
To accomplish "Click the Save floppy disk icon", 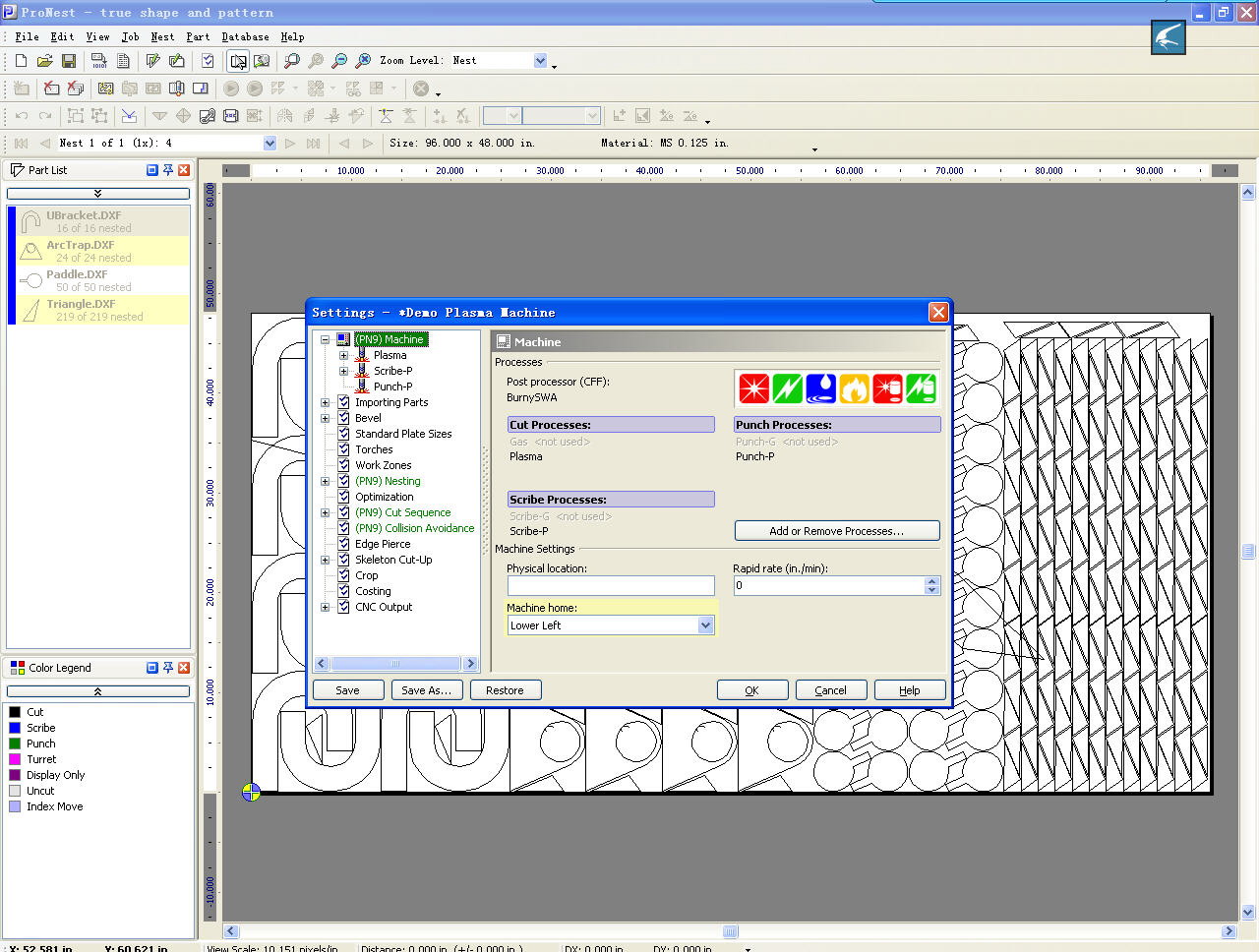I will click(68, 61).
